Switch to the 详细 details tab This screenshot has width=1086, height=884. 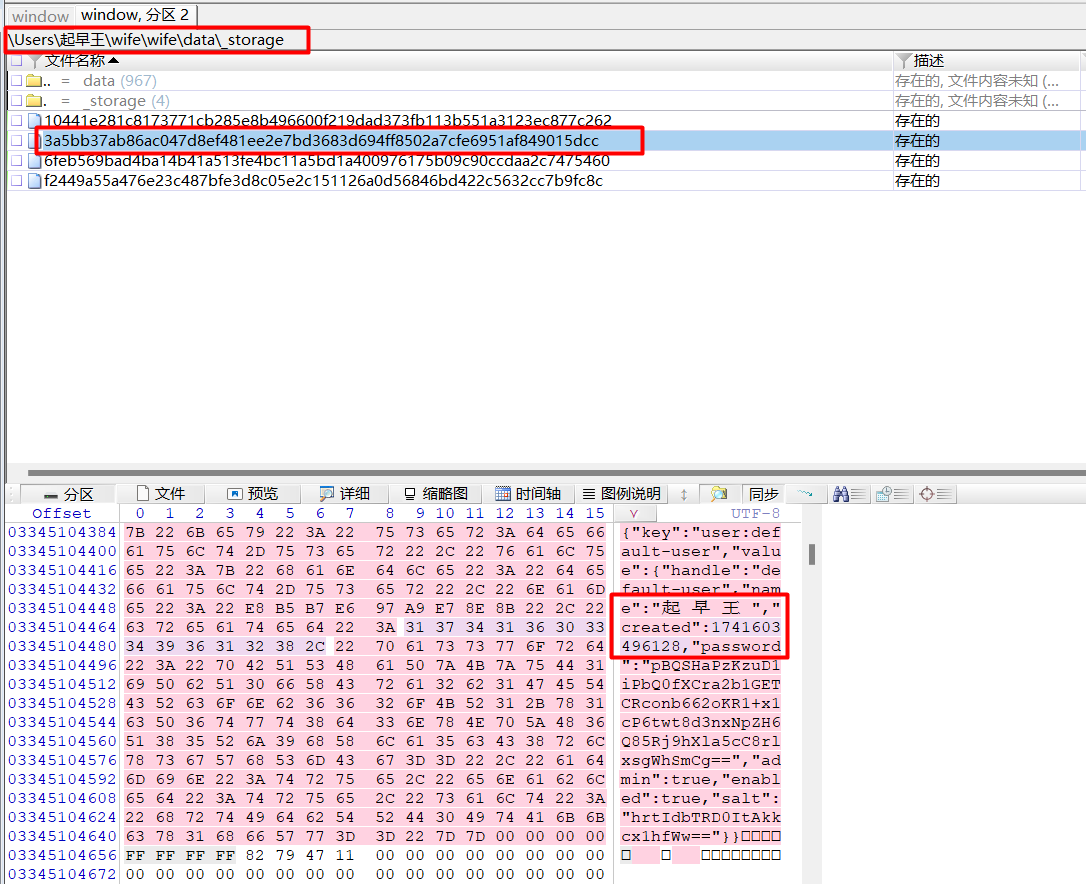[x=344, y=494]
